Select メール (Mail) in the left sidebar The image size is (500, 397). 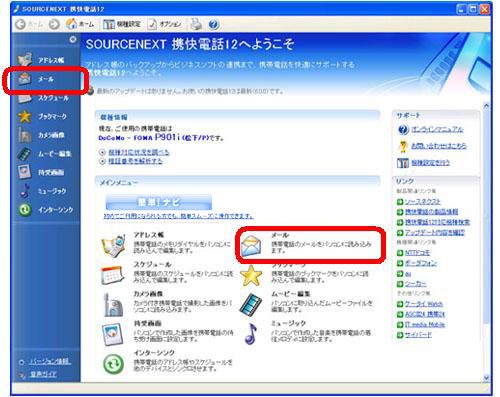click(x=37, y=79)
